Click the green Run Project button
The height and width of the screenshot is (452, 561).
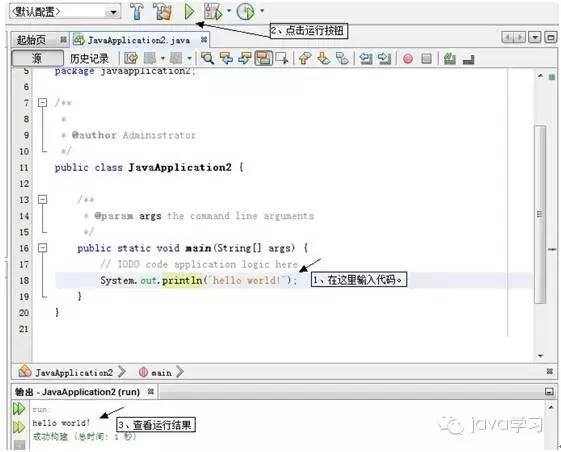click(189, 11)
